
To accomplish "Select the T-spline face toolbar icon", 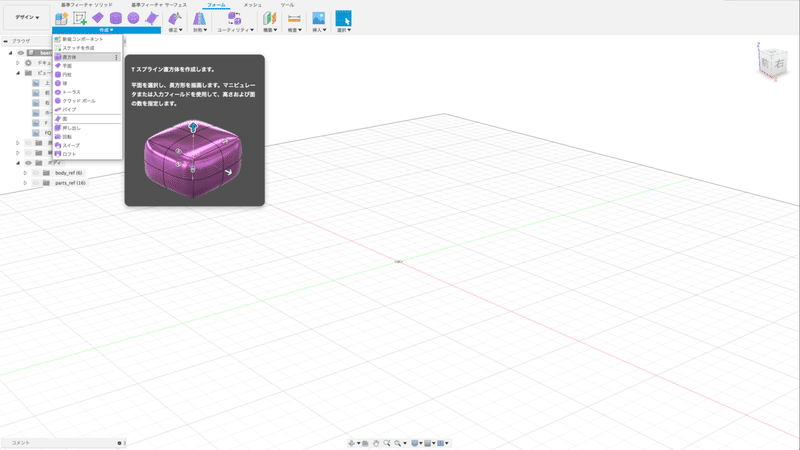I will [152, 18].
